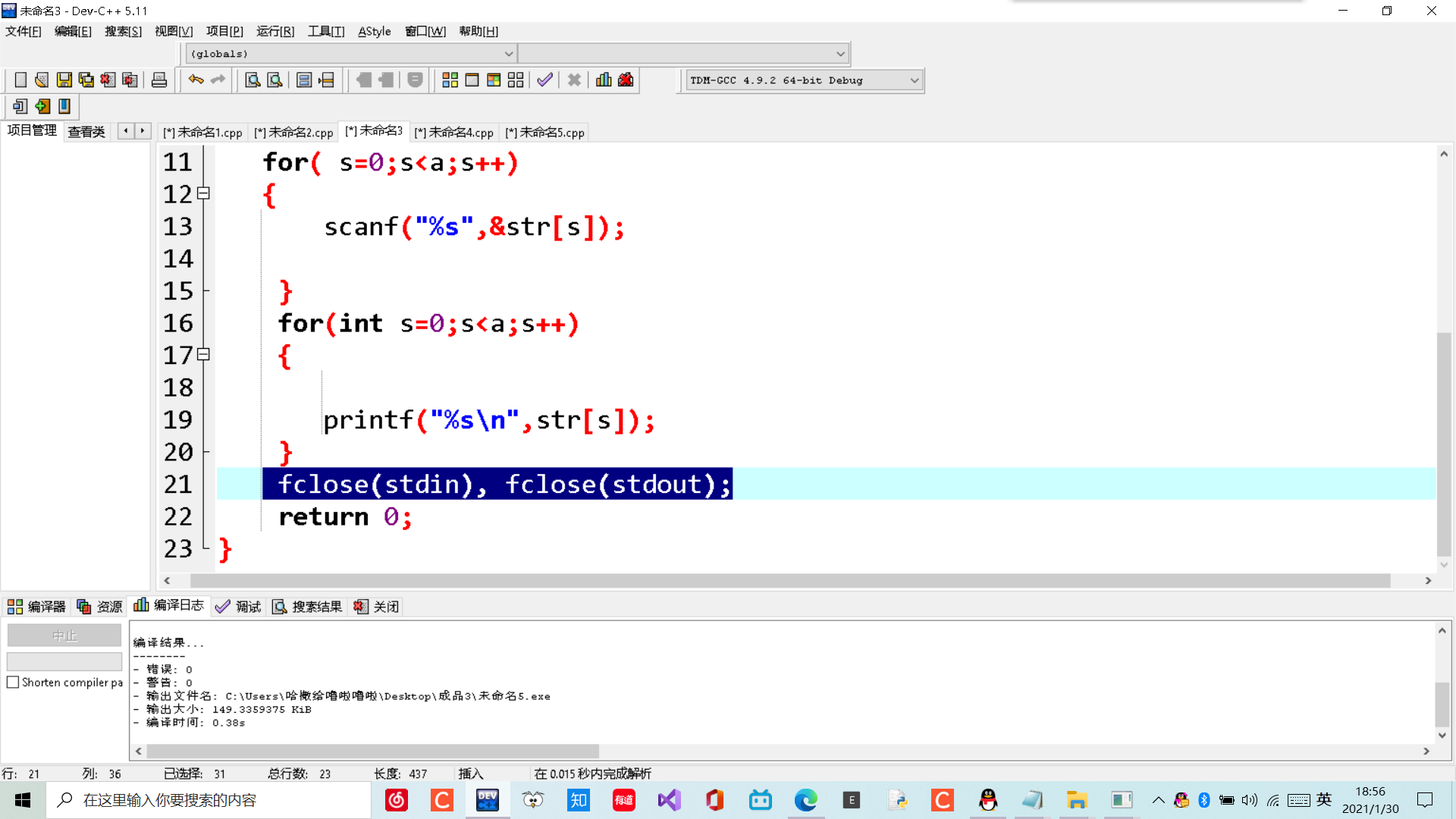1456x819 pixels.
Task: Click the profile analysis bar chart icon
Action: [604, 80]
